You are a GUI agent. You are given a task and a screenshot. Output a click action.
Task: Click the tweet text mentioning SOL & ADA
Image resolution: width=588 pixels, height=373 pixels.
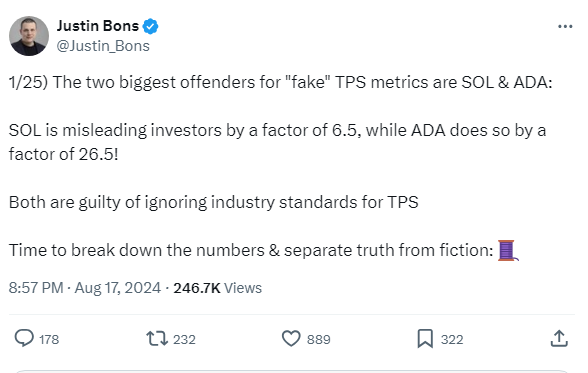pyautogui.click(x=280, y=82)
